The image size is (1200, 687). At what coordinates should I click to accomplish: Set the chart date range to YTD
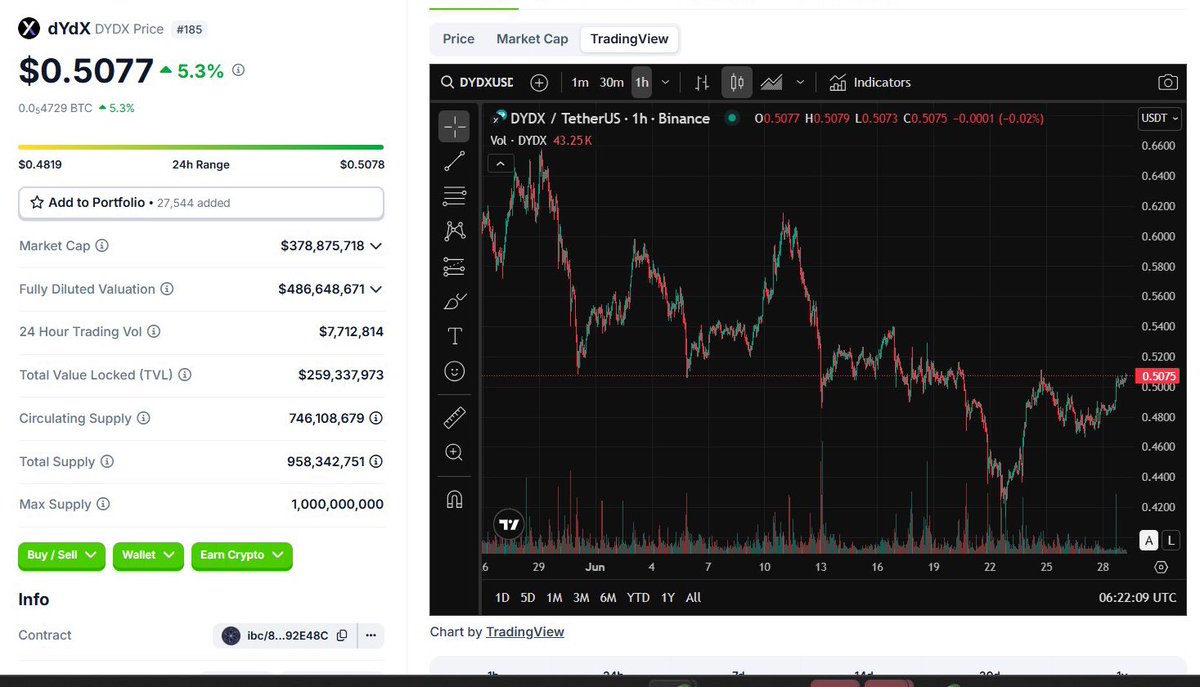point(638,598)
